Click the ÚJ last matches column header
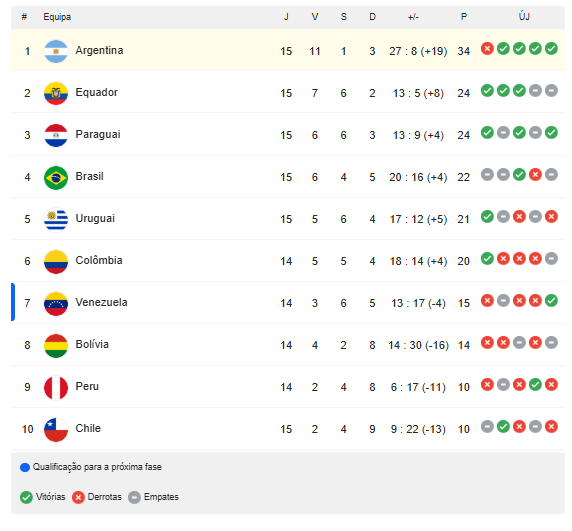This screenshot has height=531, width=572. [x=524, y=16]
